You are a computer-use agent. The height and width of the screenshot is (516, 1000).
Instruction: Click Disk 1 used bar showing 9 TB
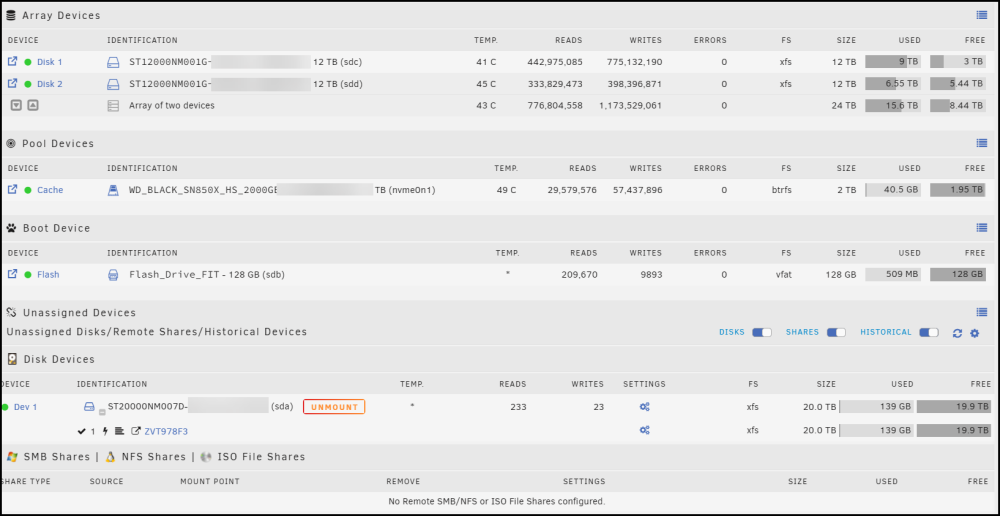(893, 62)
